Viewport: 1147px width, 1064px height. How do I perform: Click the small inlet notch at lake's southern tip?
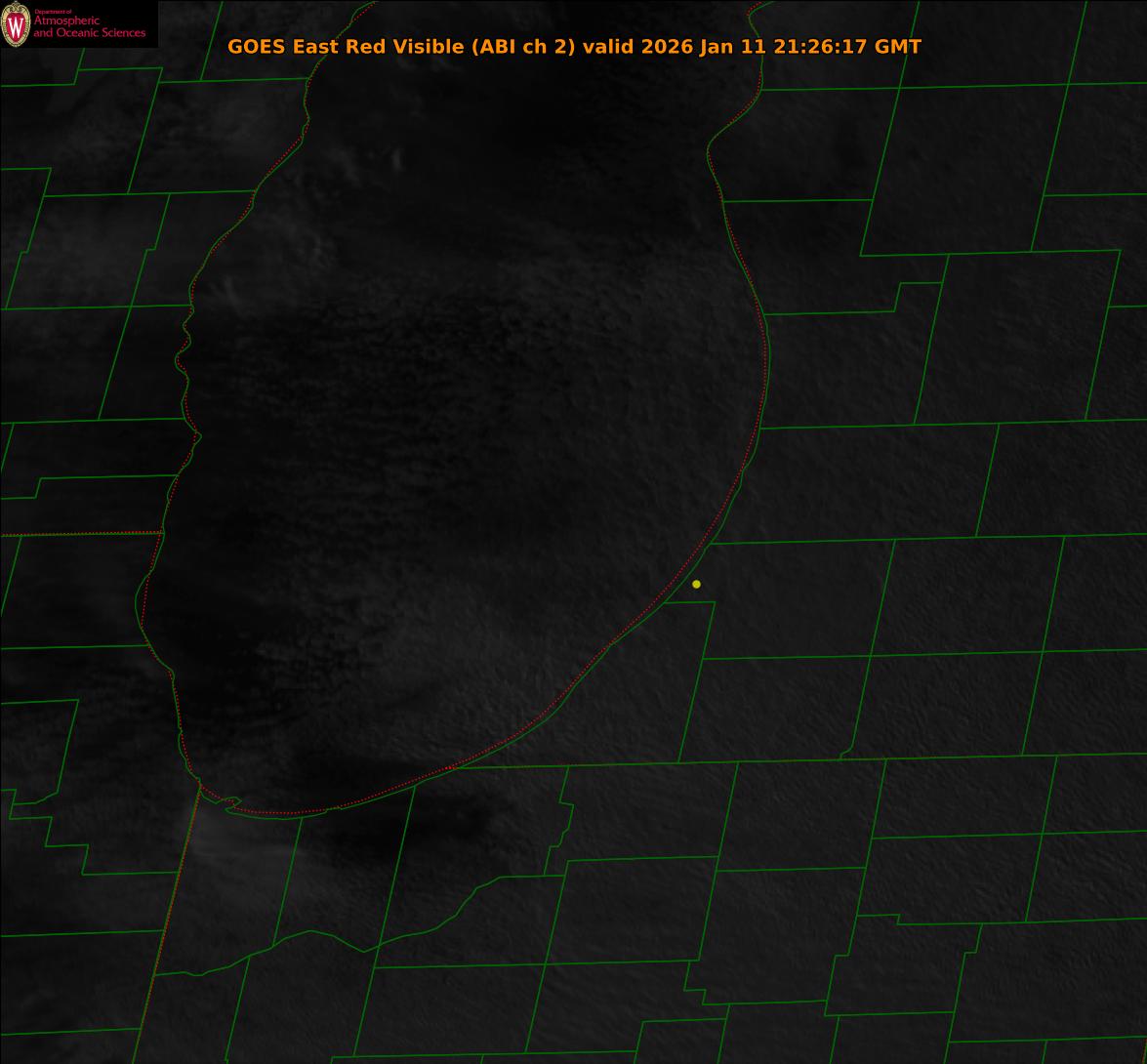tap(231, 803)
